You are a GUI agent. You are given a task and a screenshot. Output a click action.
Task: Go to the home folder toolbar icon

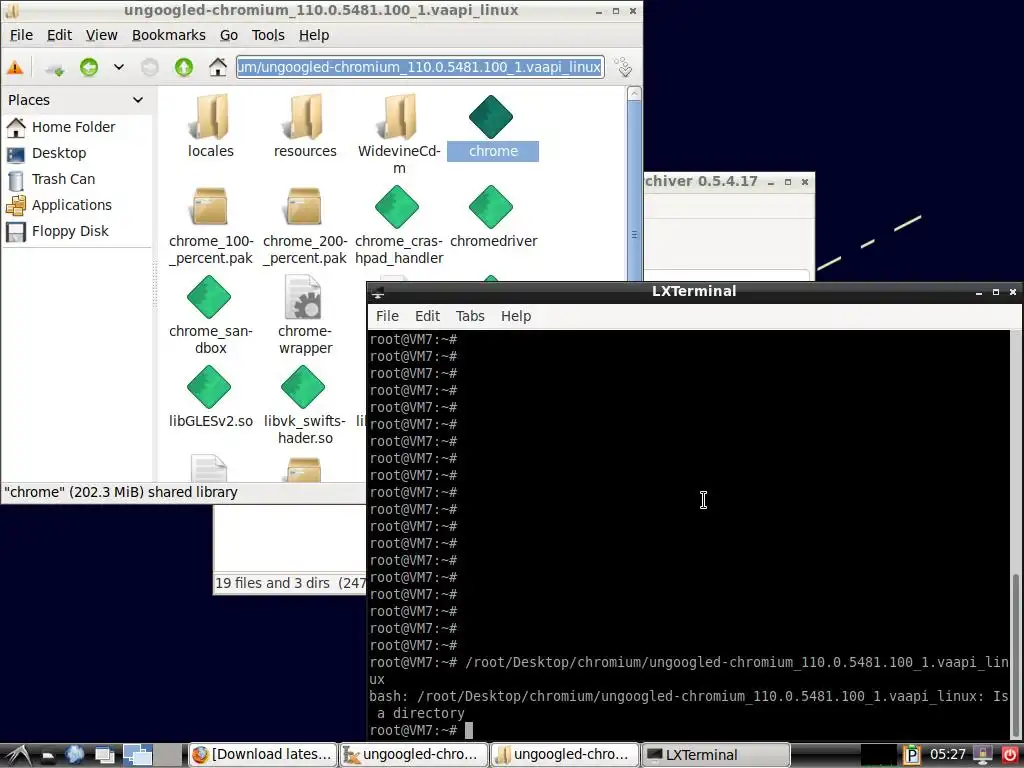pyautogui.click(x=217, y=67)
